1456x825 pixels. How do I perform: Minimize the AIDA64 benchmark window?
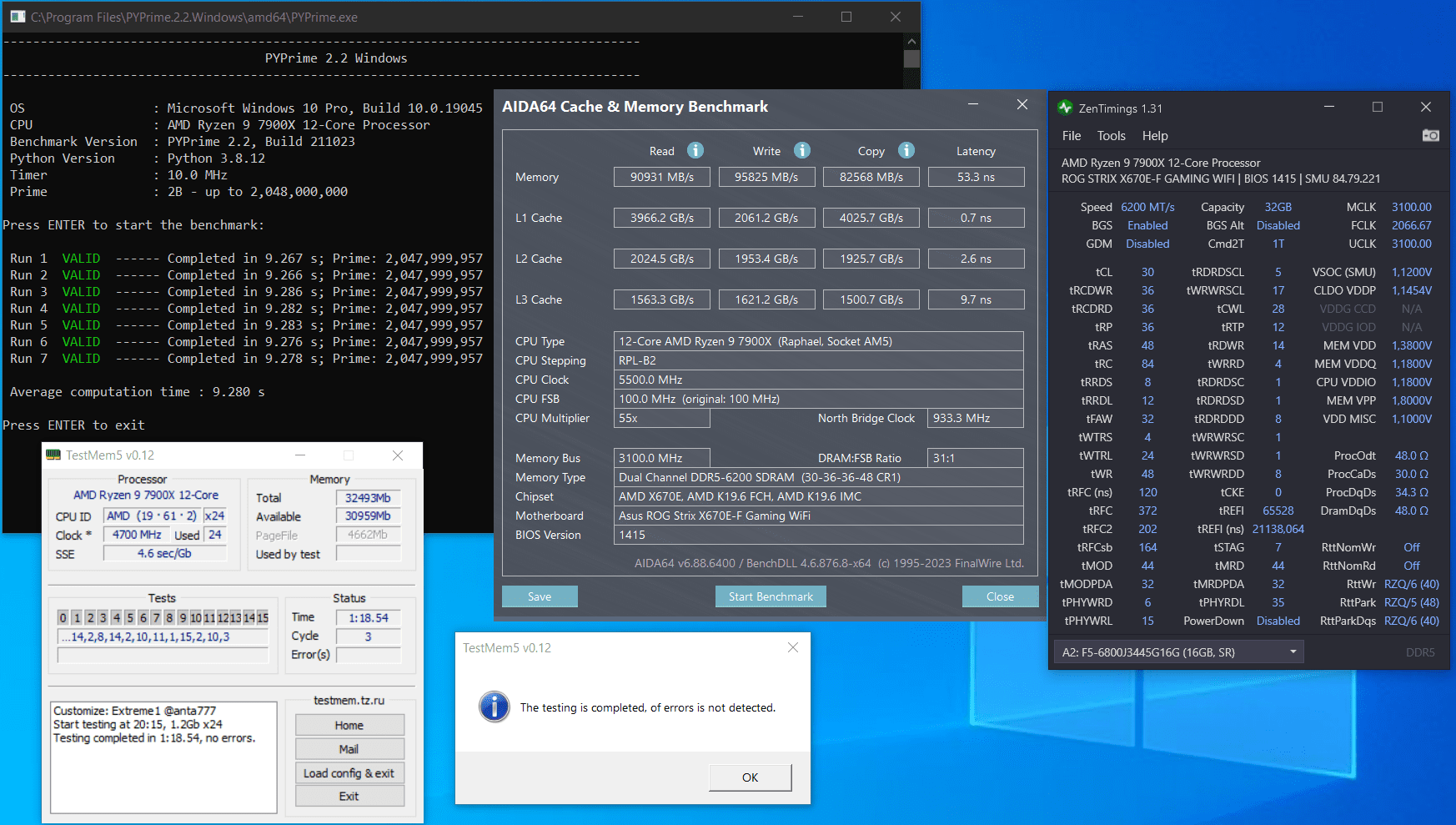[972, 104]
